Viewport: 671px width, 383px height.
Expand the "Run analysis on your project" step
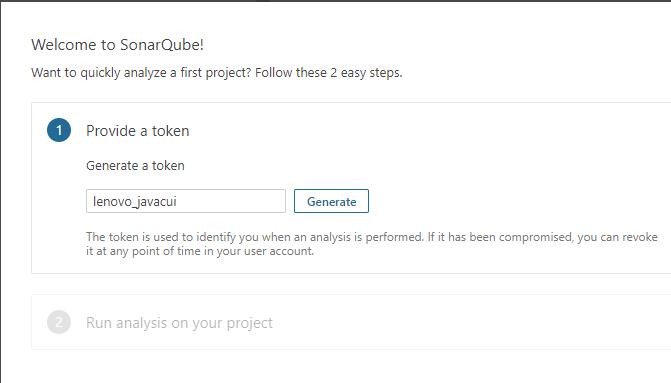click(x=179, y=323)
